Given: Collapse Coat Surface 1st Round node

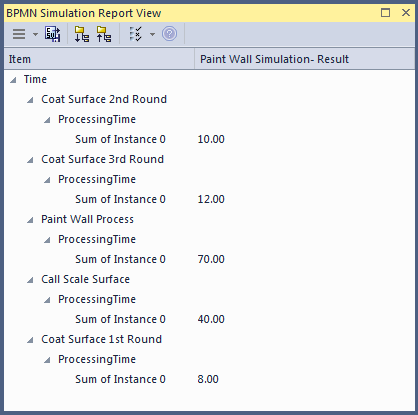Looking at the screenshot, I should (x=30, y=340).
